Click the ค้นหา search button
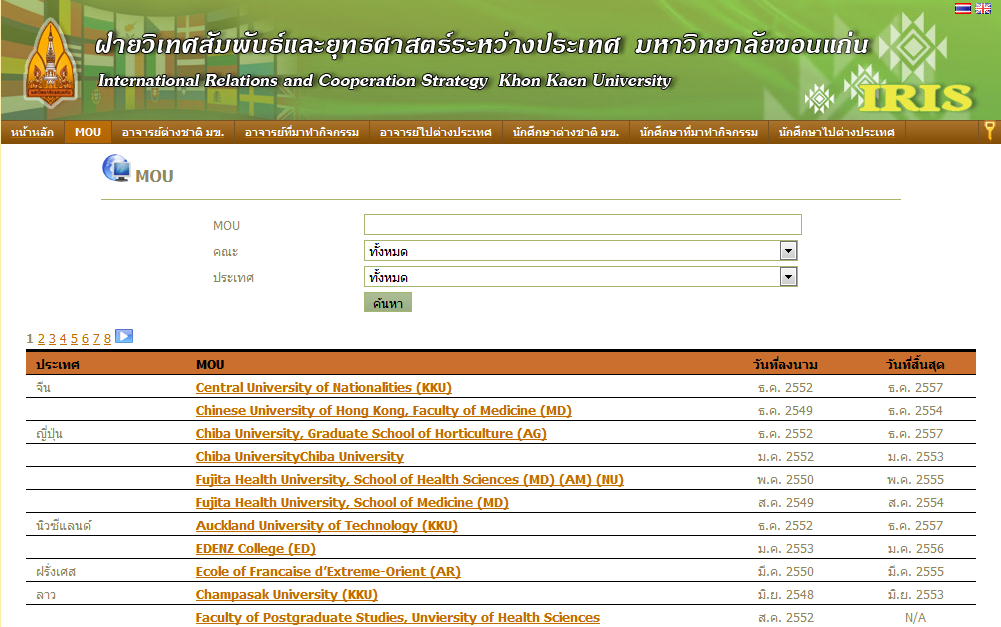Image resolution: width=1001 pixels, height=627 pixels. tap(388, 303)
